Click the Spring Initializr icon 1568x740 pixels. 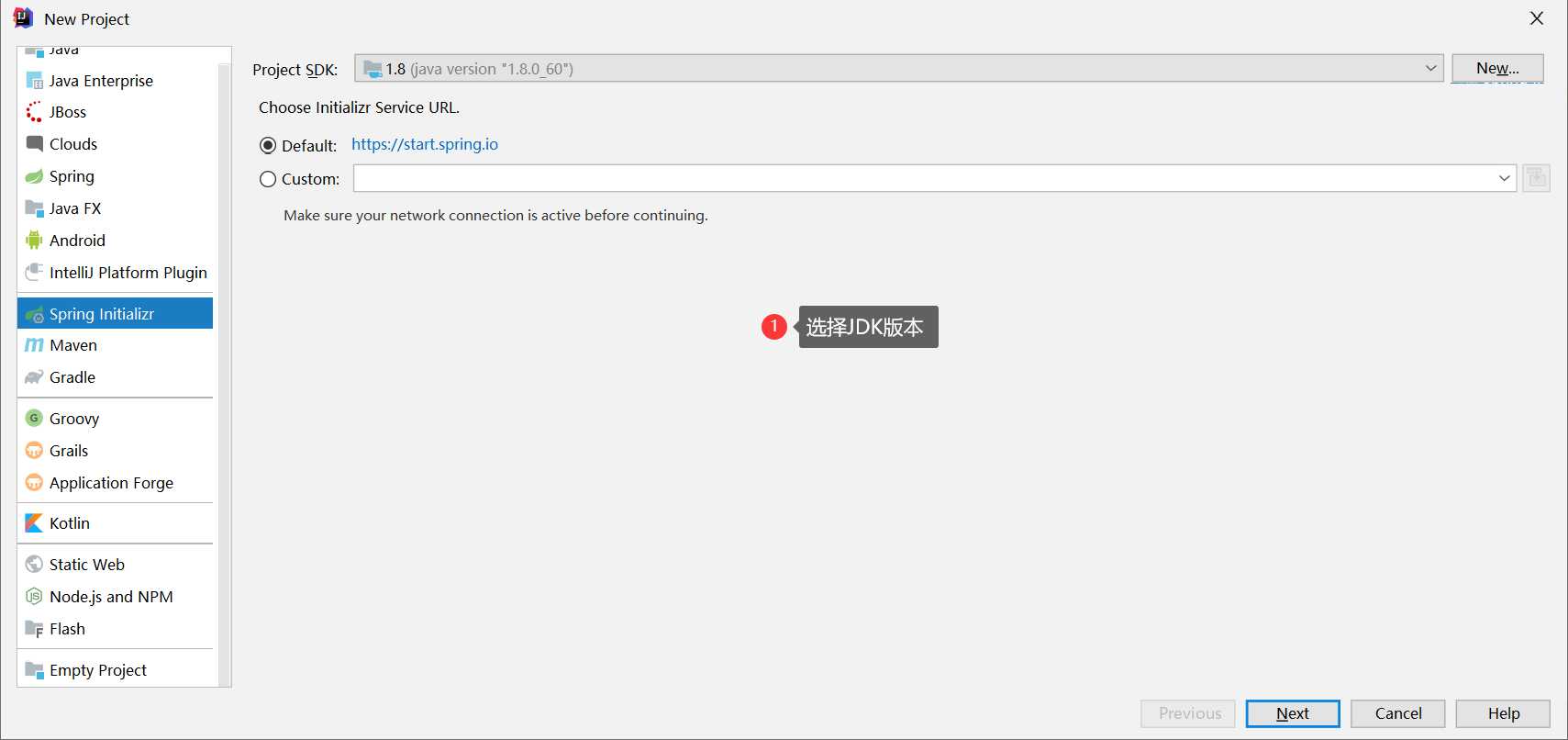34,314
